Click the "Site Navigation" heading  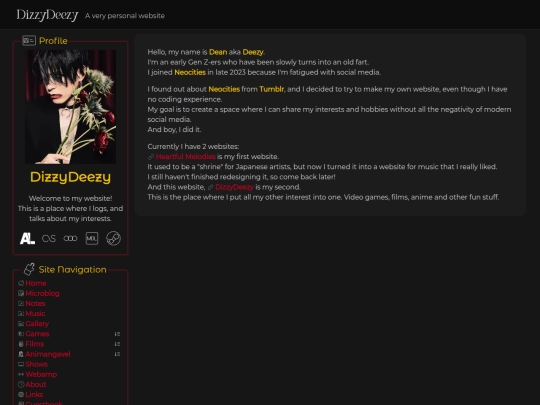pos(72,270)
